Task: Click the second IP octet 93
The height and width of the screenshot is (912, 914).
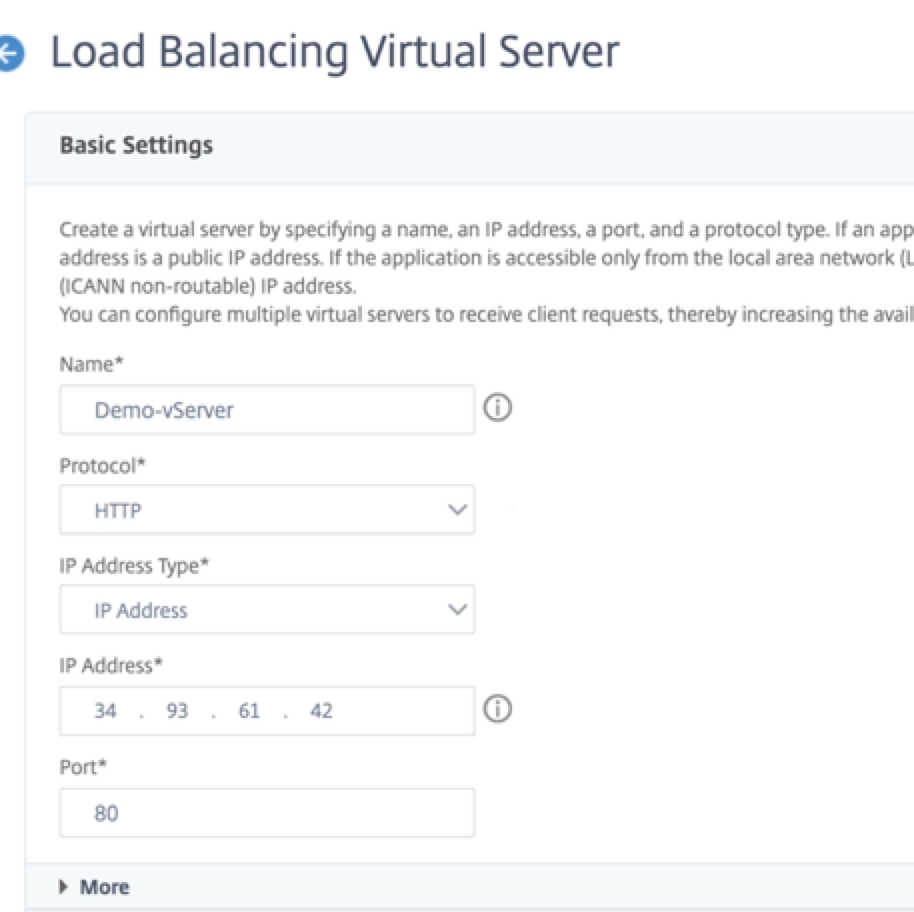Action: (x=177, y=710)
